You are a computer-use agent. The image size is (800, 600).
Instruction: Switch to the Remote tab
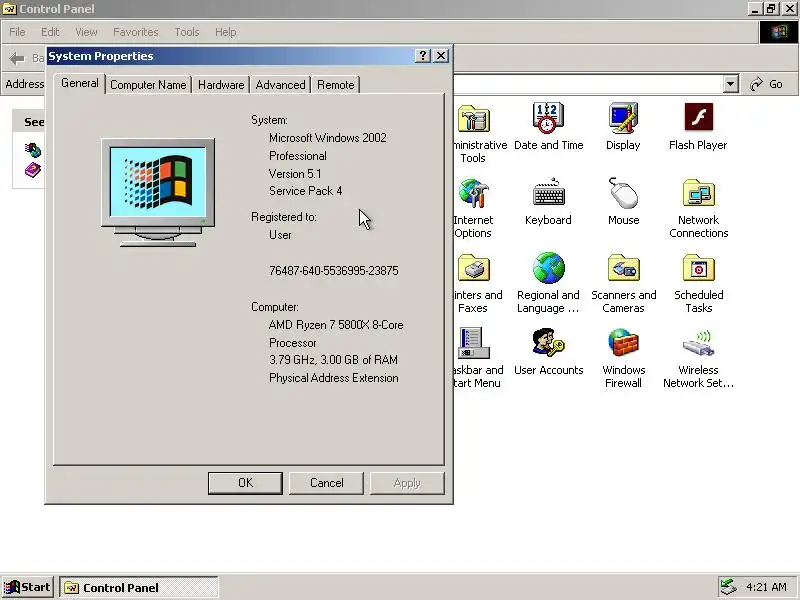[335, 85]
